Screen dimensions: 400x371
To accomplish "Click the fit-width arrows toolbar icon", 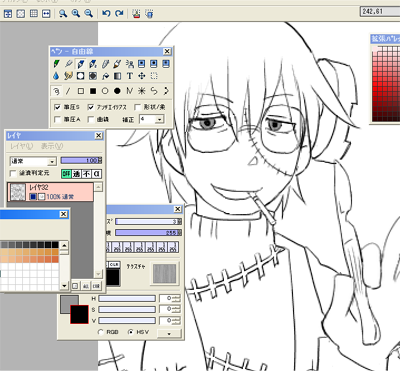I will pyautogui.click(x=46, y=13).
